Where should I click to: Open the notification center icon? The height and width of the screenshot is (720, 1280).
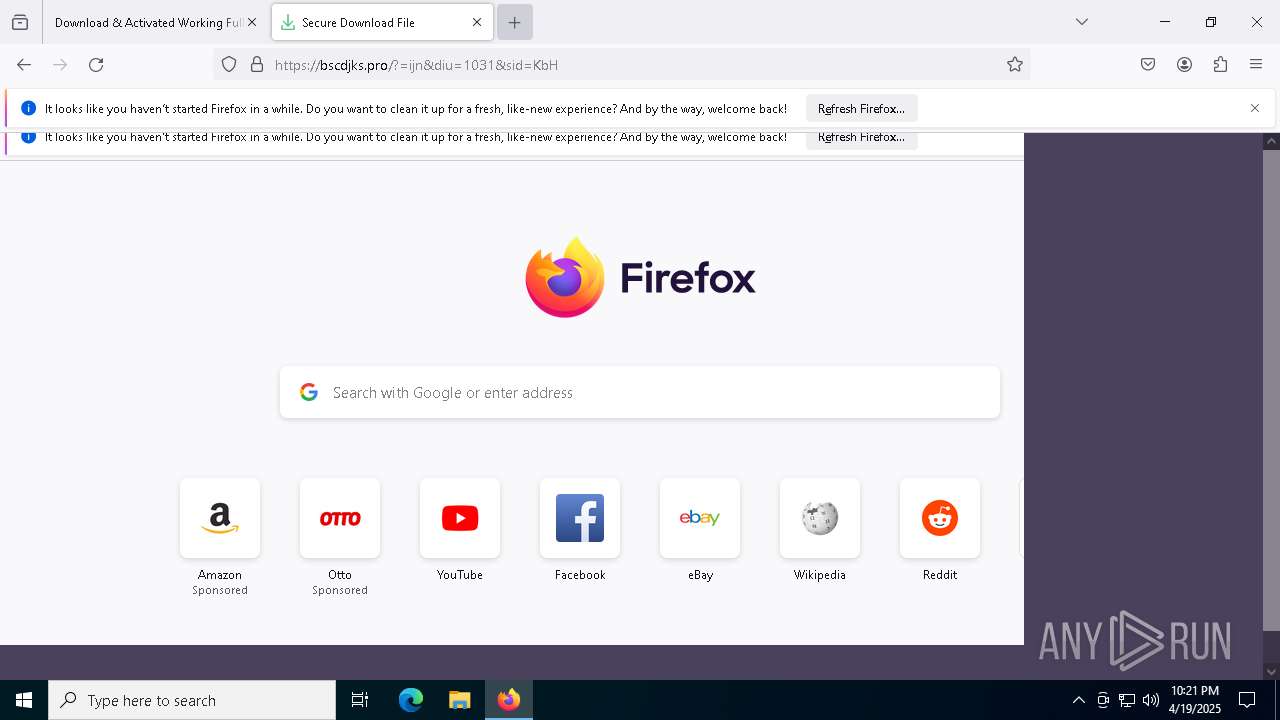click(1247, 700)
